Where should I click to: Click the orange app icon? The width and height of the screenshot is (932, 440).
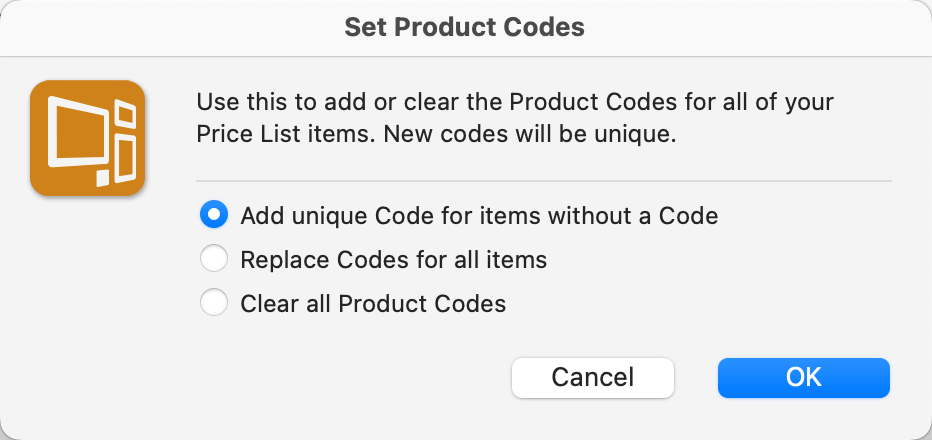coord(88,138)
